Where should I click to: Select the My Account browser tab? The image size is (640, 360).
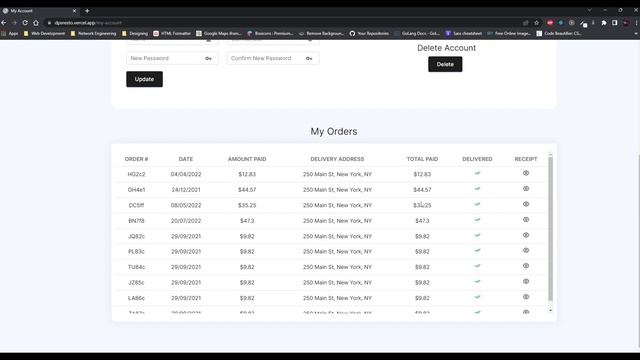pyautogui.click(x=39, y=11)
